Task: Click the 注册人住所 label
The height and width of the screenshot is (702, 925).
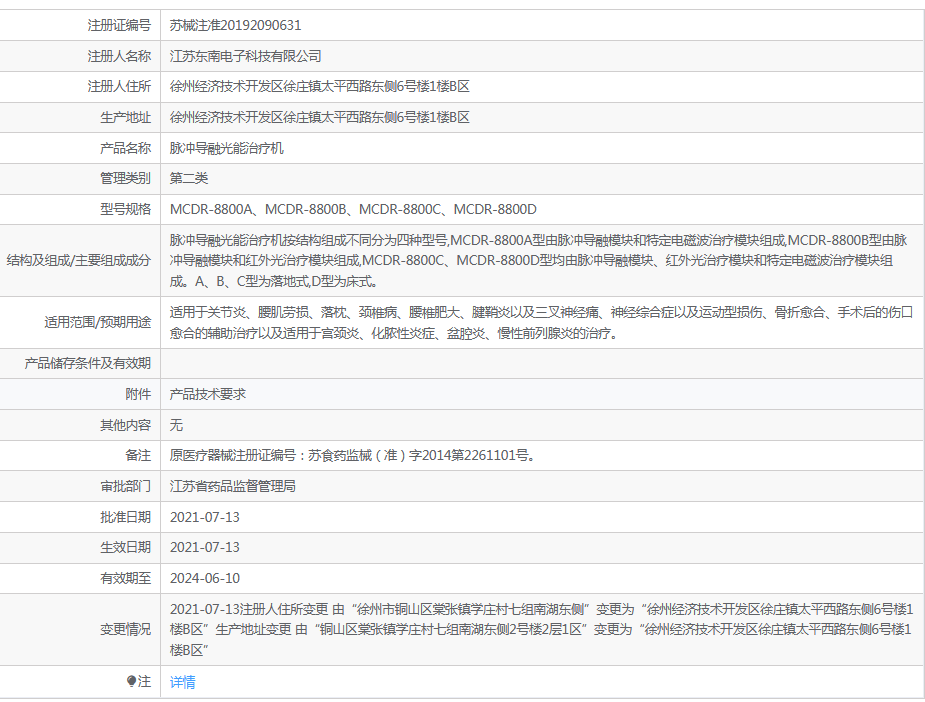Action: [119, 87]
